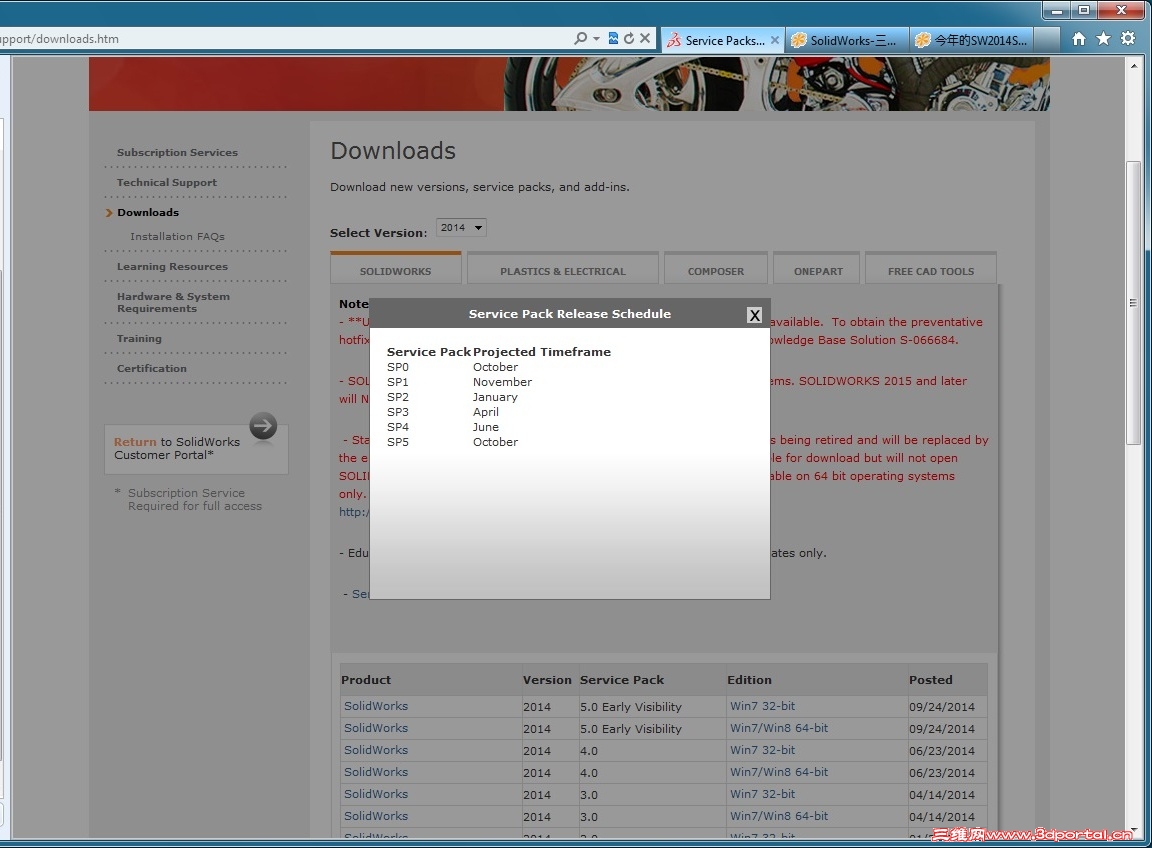Open SolidWorks product link for 3.0 Win7 32-bit
The height and width of the screenshot is (848, 1152).
375,794
